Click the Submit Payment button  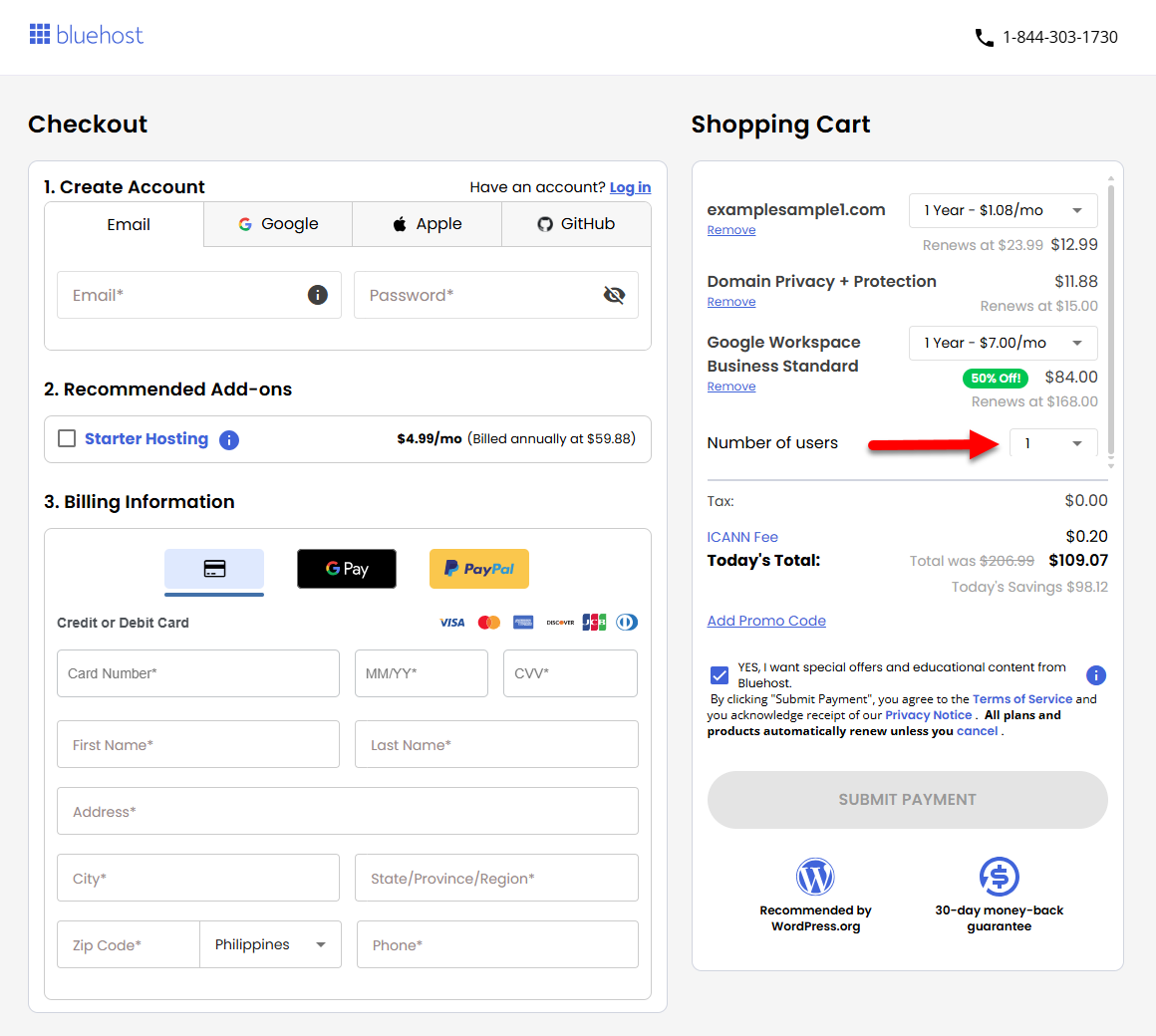pos(908,800)
